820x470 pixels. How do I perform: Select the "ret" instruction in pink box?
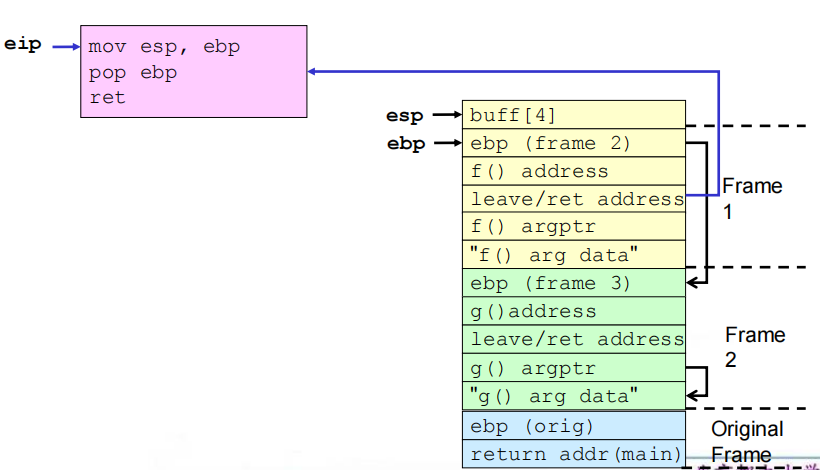(107, 99)
